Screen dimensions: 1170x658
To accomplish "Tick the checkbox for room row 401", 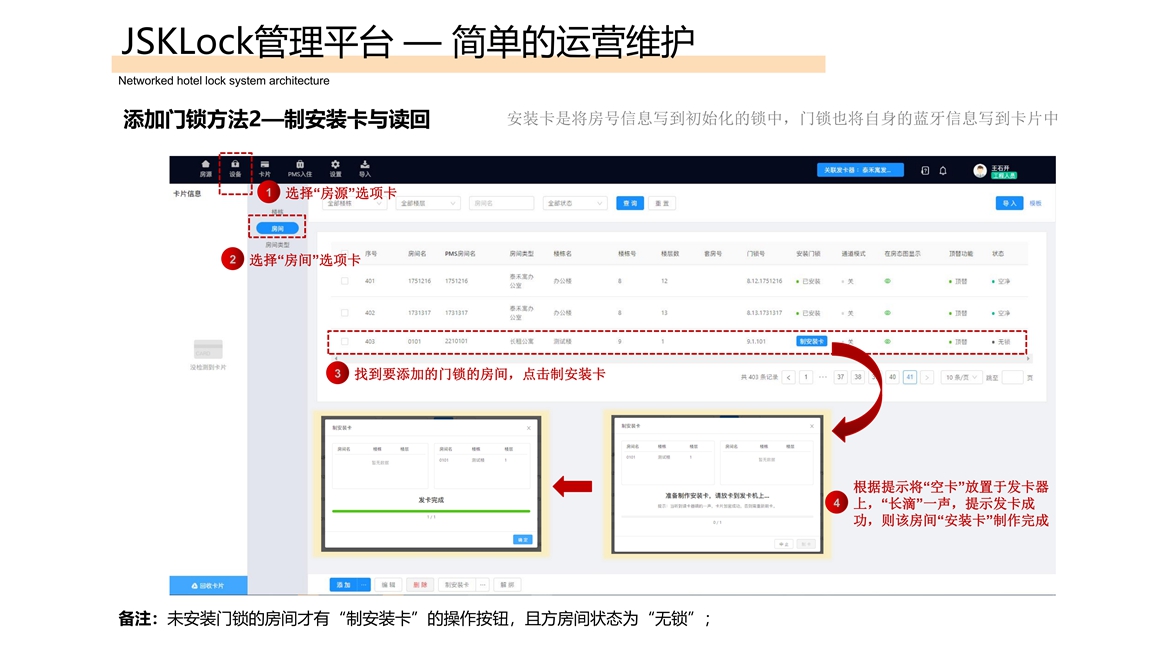I will pos(345,282).
